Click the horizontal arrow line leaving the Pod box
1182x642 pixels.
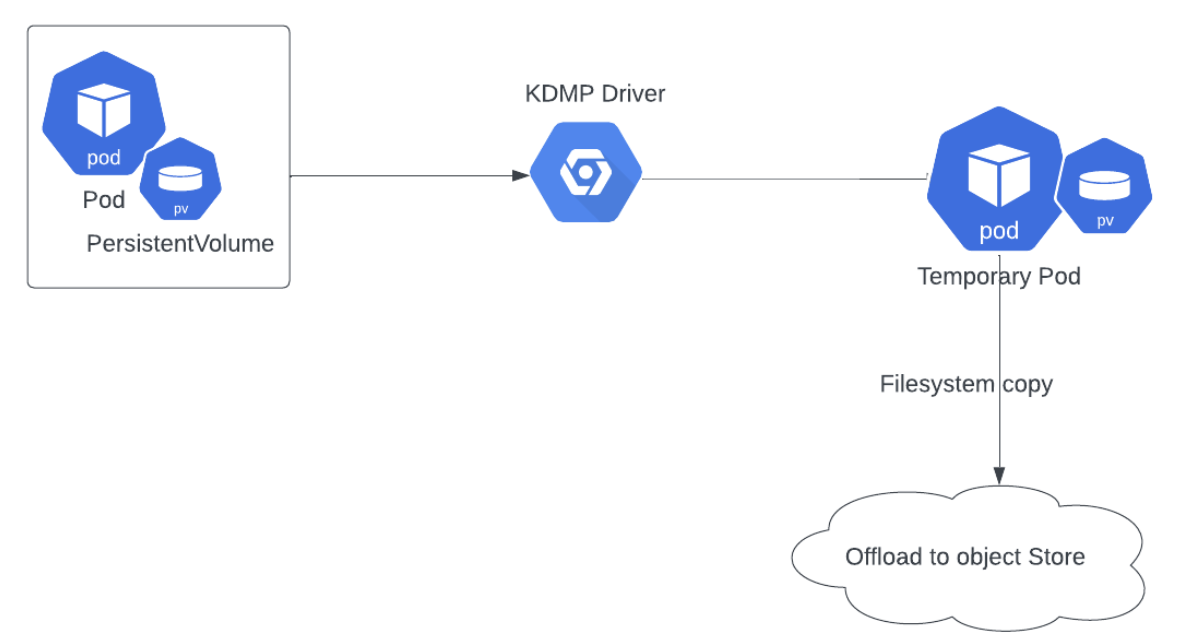(400, 176)
